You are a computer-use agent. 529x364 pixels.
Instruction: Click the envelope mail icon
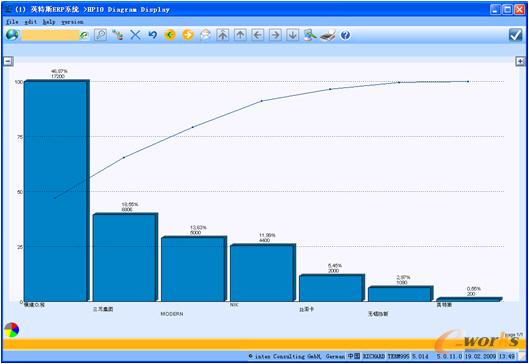pyautogui.click(x=205, y=35)
